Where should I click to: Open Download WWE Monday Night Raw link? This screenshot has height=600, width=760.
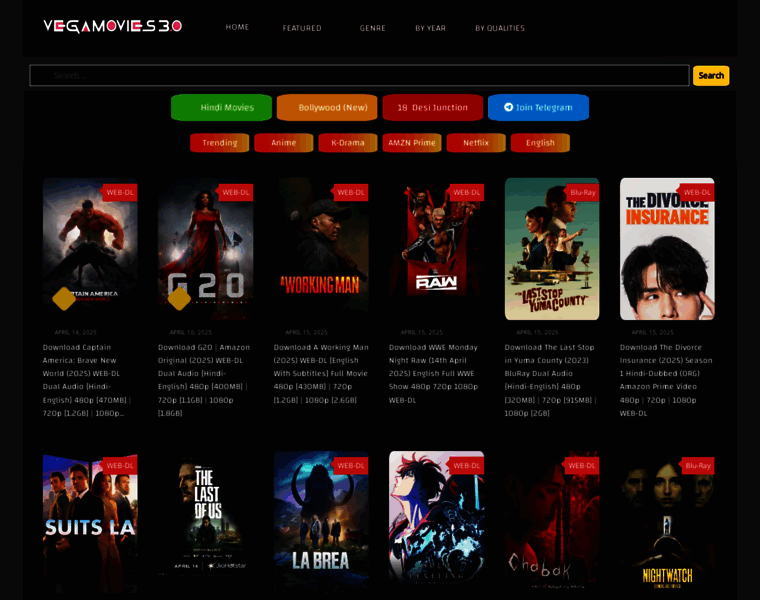(433, 374)
